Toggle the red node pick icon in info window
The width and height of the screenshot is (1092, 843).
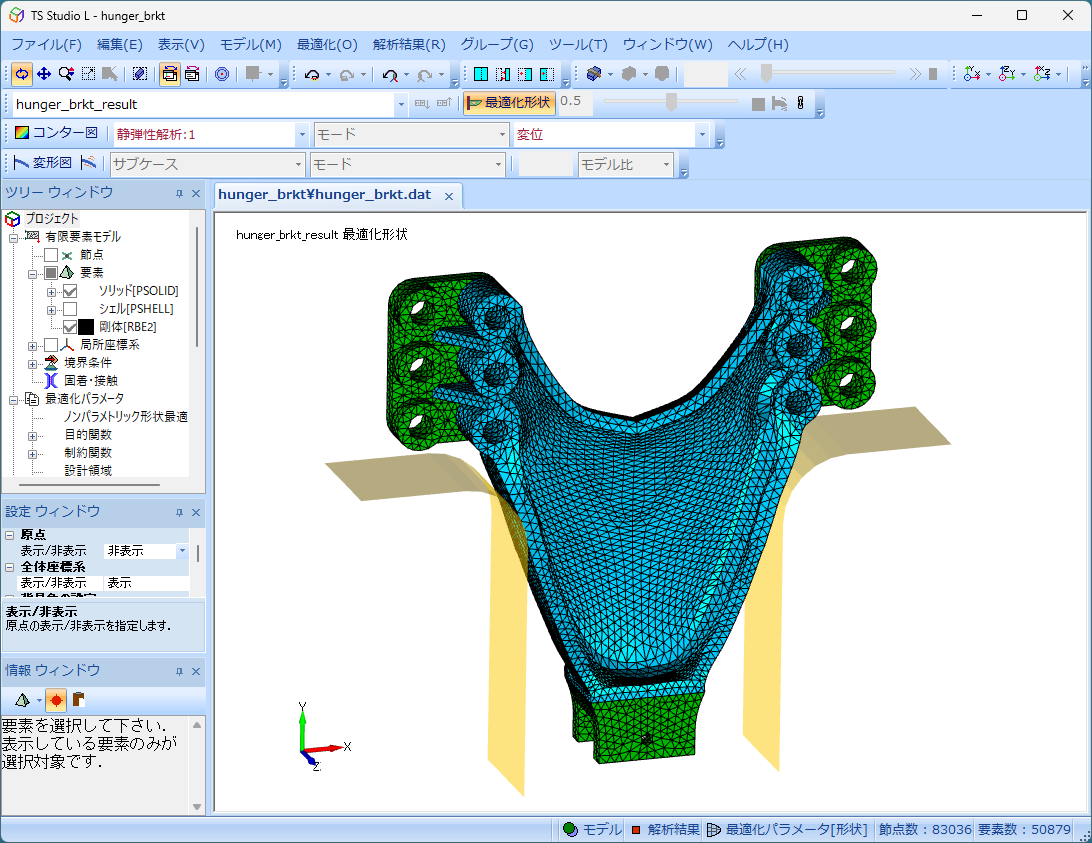[x=56, y=699]
